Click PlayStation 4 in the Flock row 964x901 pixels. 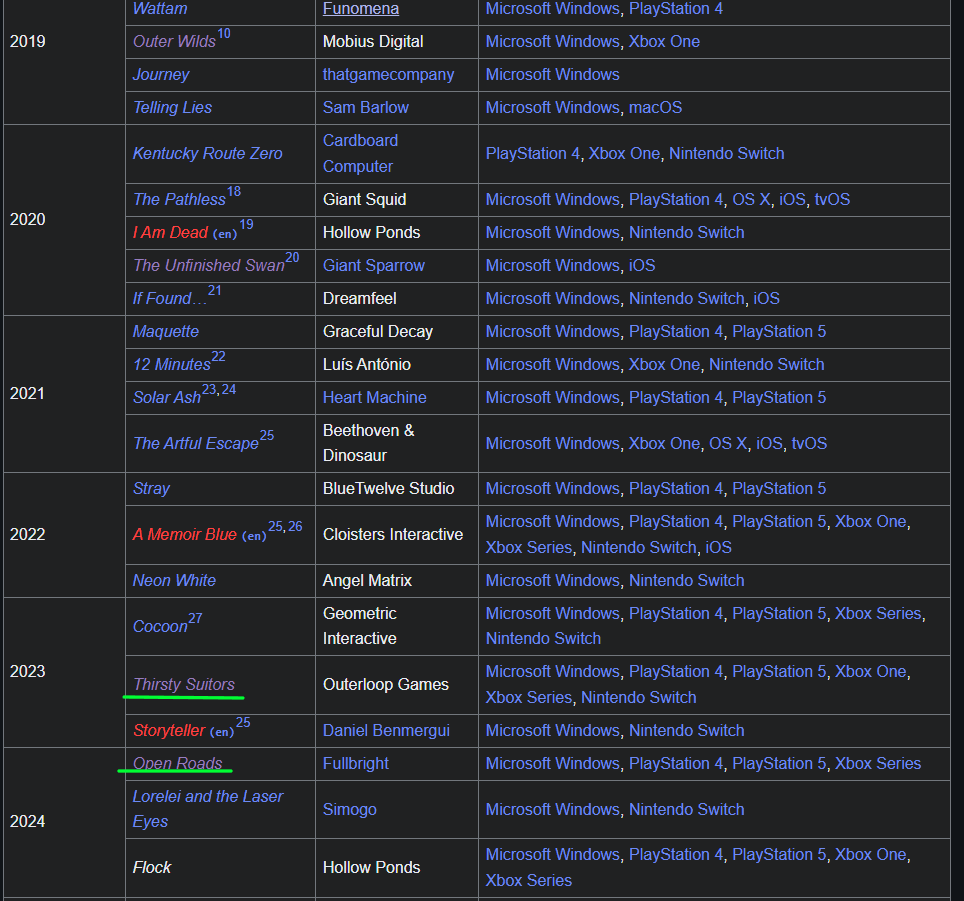(x=676, y=855)
